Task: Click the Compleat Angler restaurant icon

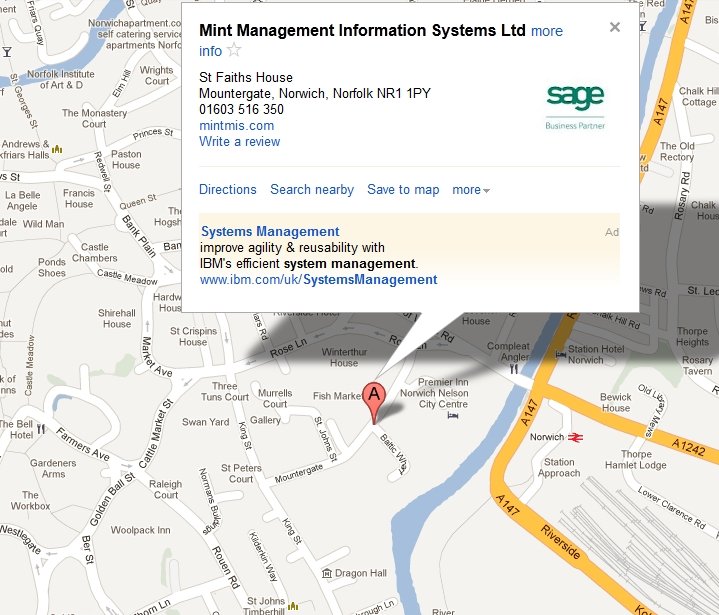Action: [x=514, y=369]
